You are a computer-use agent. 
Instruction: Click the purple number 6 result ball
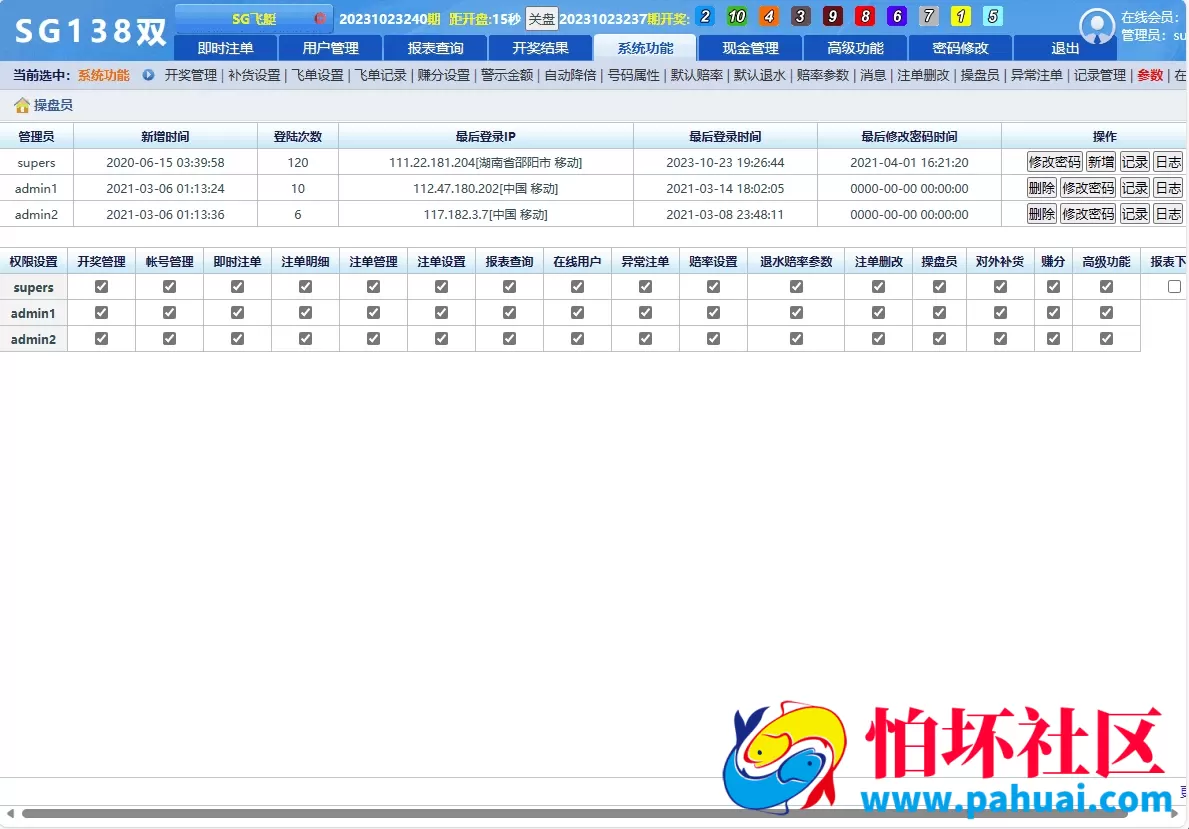pyautogui.click(x=897, y=16)
